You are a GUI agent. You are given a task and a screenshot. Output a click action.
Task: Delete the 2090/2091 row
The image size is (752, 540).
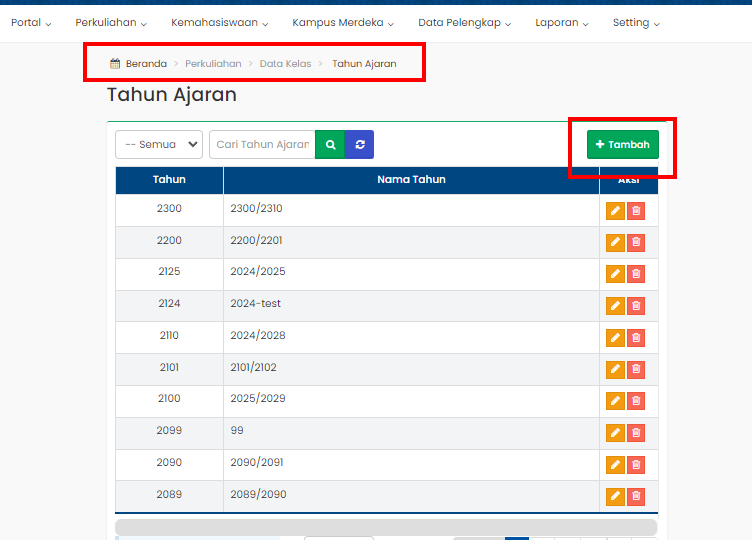click(x=636, y=465)
